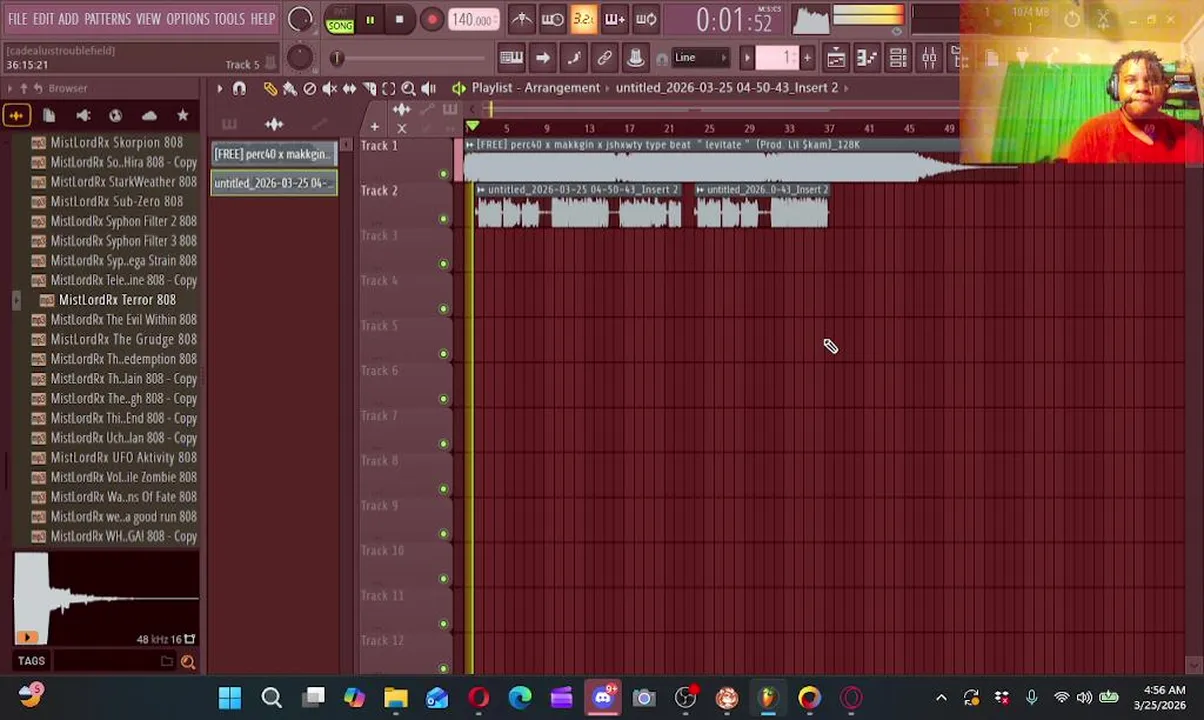Click the tempo field showing 140.000
This screenshot has width=1204, height=720.
(473, 19)
